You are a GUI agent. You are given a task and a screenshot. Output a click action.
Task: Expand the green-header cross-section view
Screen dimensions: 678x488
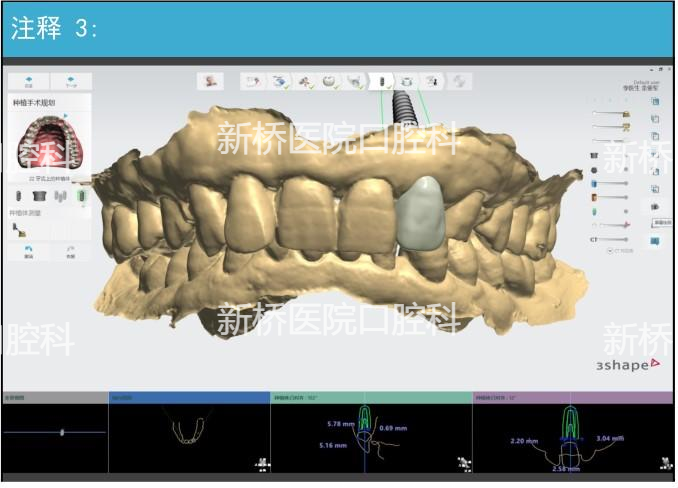coord(369,397)
